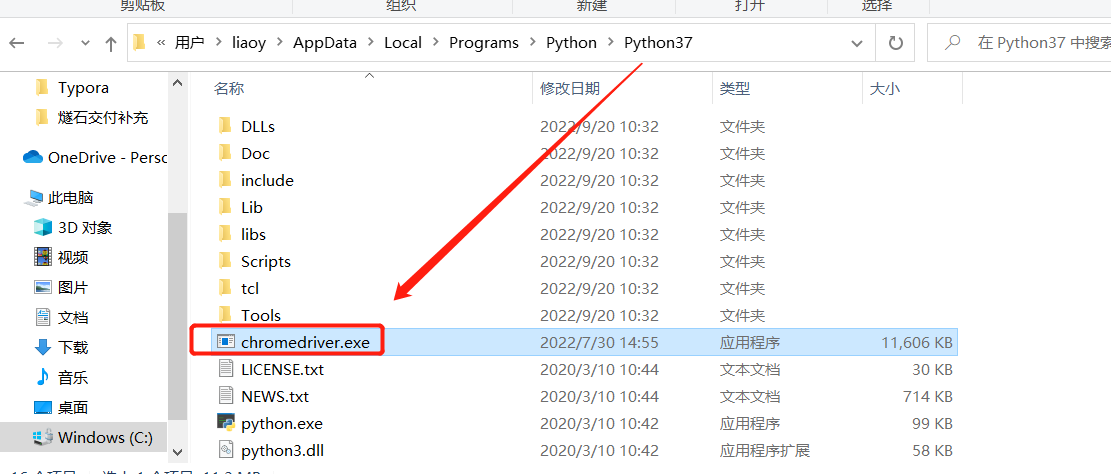
Task: Expand address bar history dropdown
Action: [856, 43]
